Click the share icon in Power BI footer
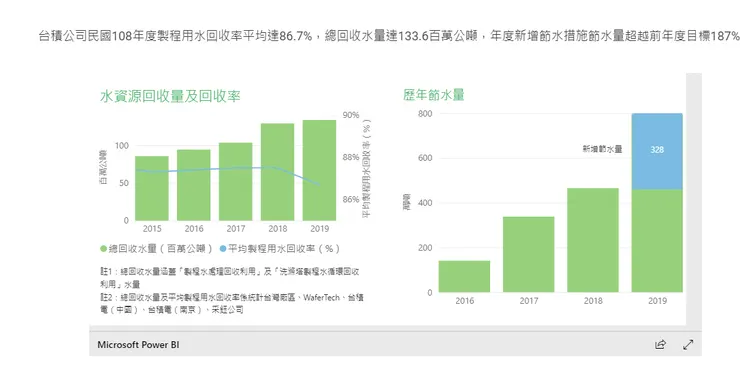 click(x=660, y=345)
